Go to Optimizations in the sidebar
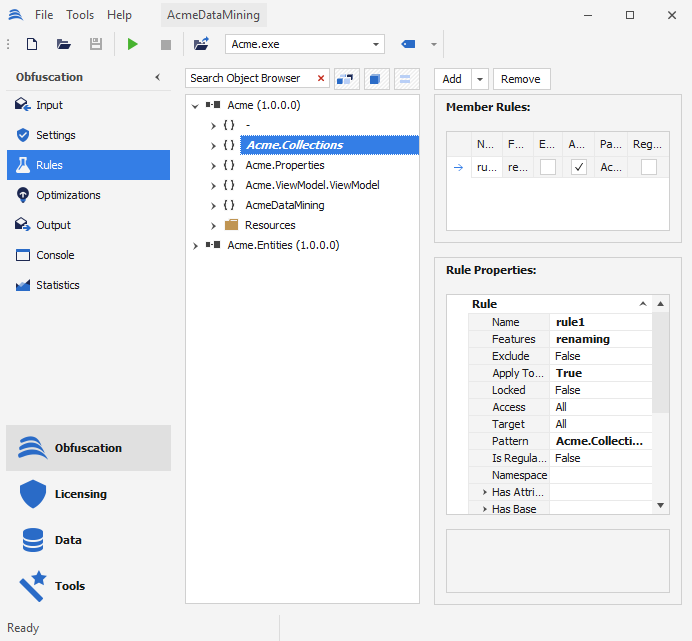The width and height of the screenshot is (692, 641). (68, 195)
